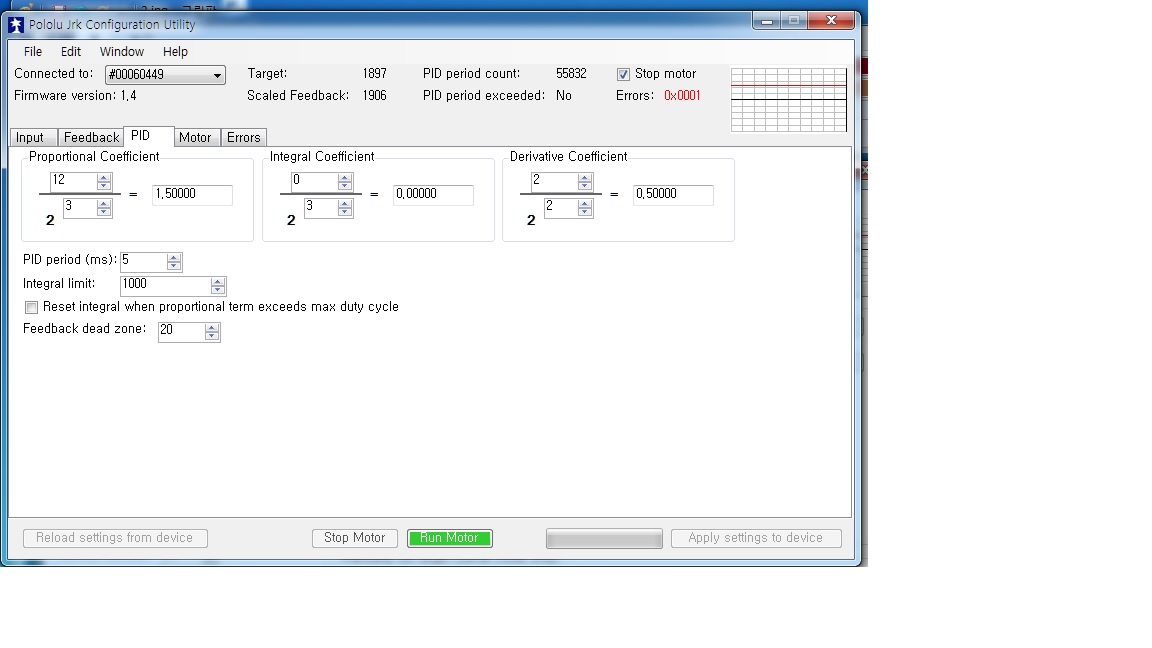Decrease proportional coefficient numerator value
1152x648 pixels.
tap(104, 185)
